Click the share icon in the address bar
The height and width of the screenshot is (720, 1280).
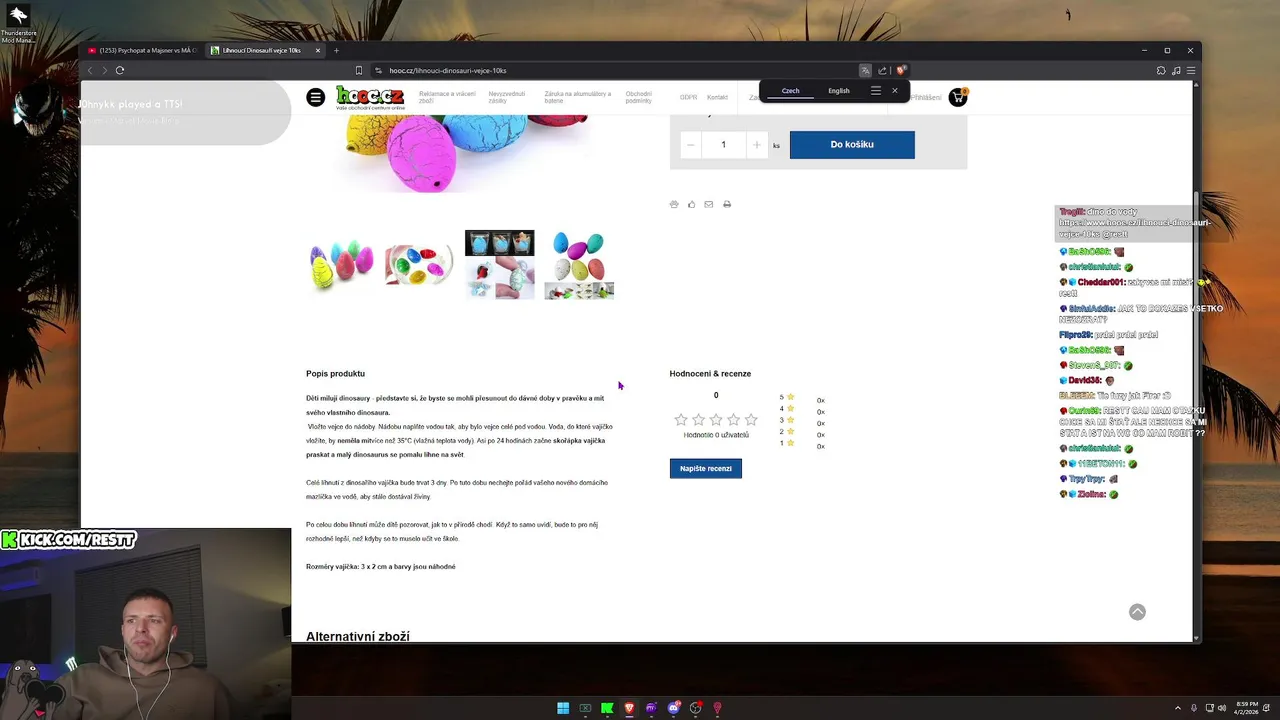click(882, 70)
